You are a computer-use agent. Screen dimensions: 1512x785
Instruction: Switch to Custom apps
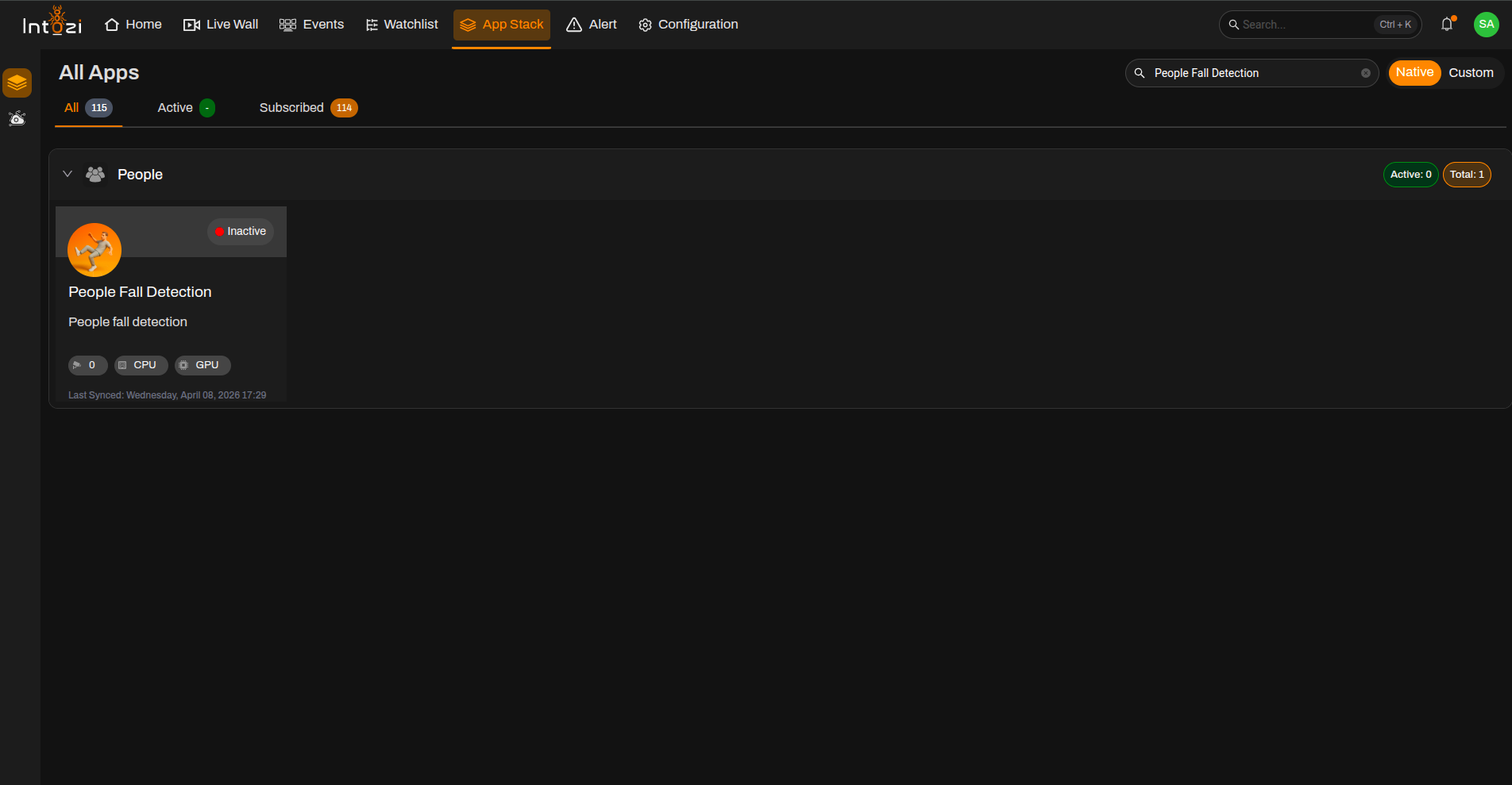[1471, 72]
